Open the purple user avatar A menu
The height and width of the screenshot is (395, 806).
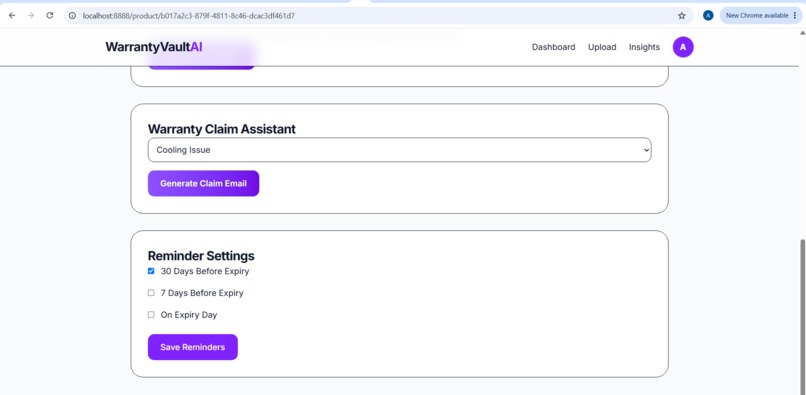pyautogui.click(x=683, y=47)
